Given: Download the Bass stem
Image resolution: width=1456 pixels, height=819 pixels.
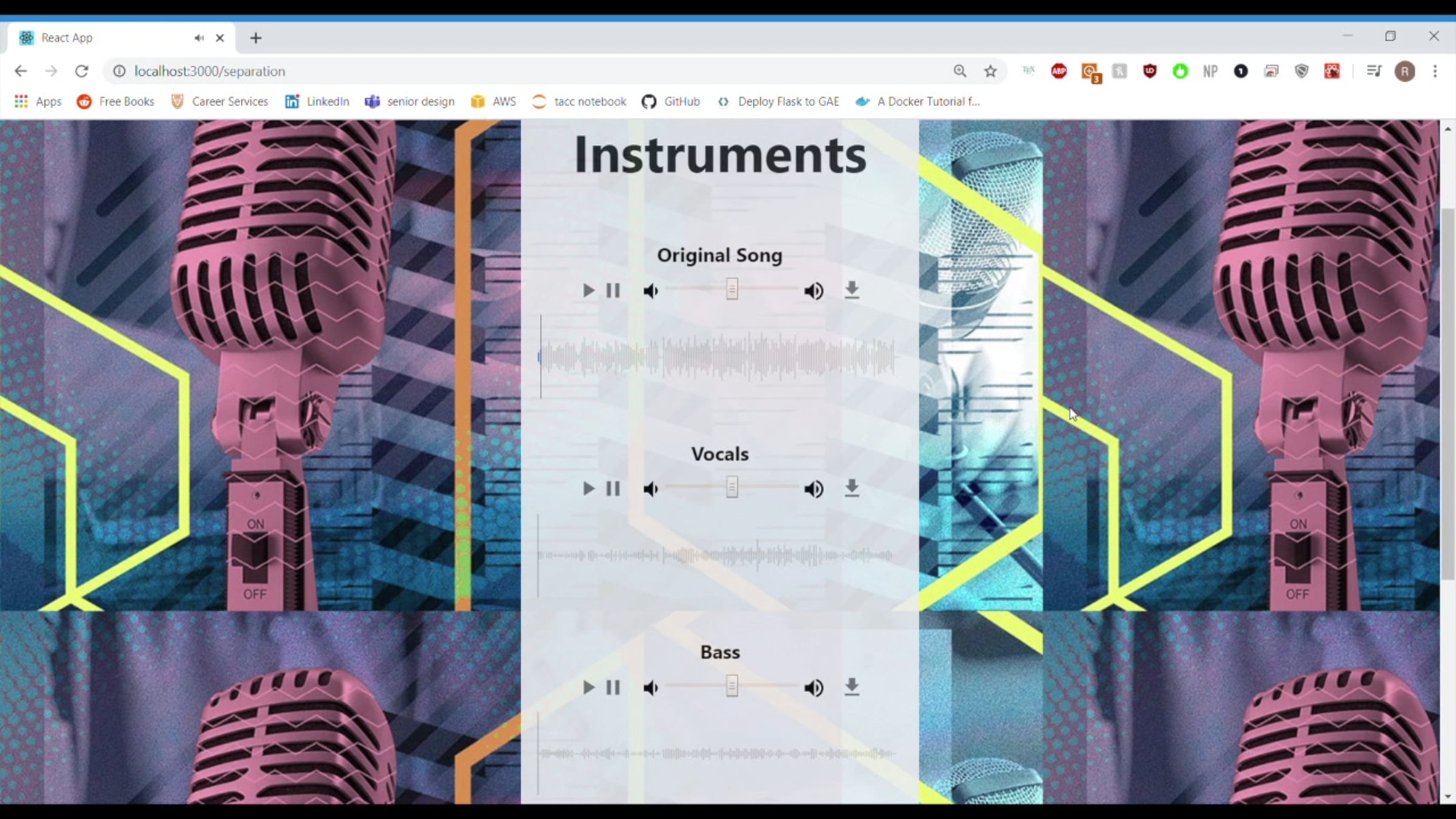Looking at the screenshot, I should tap(852, 687).
